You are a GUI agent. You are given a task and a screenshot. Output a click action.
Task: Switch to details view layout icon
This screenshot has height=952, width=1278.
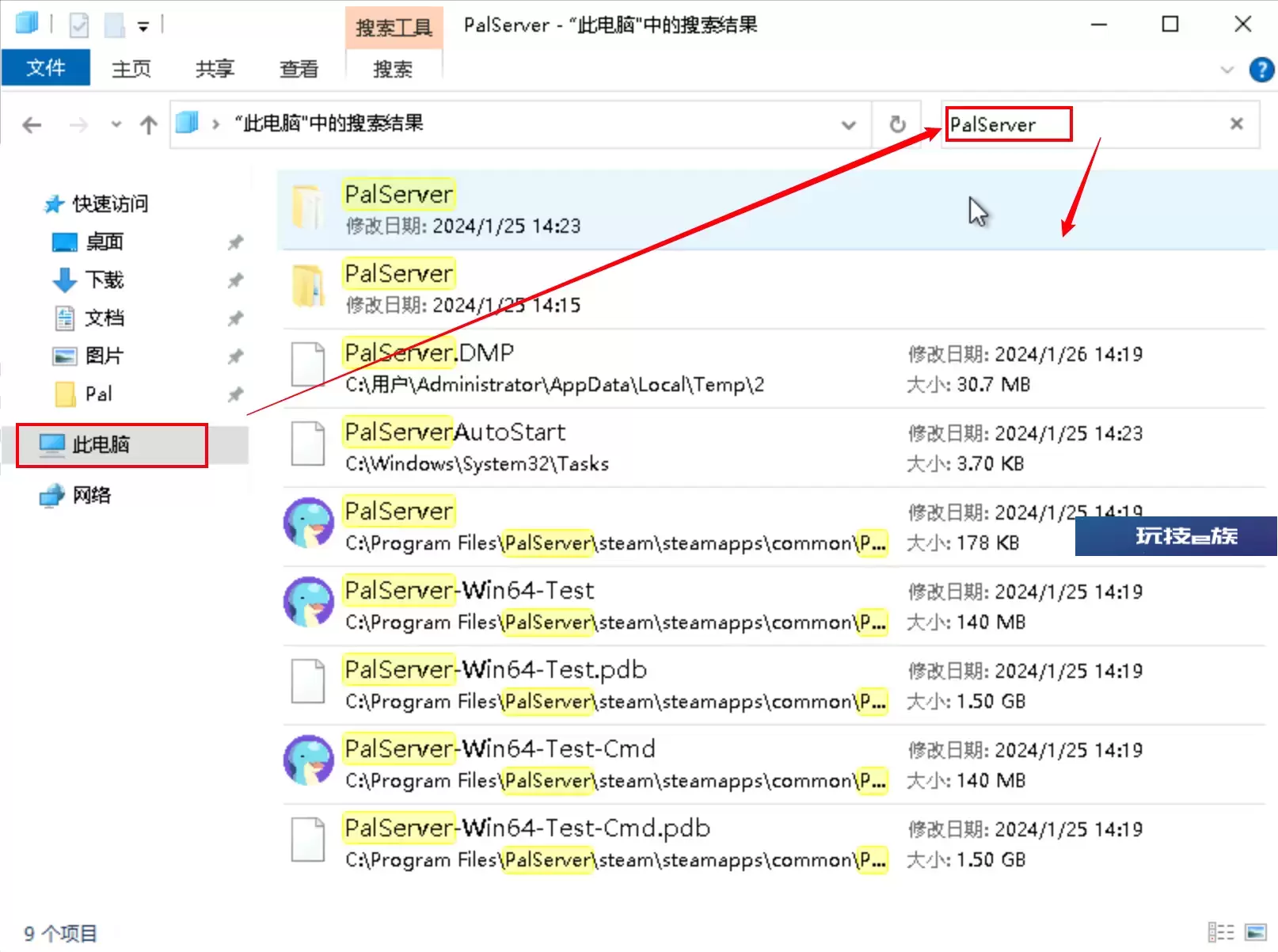(x=1220, y=933)
